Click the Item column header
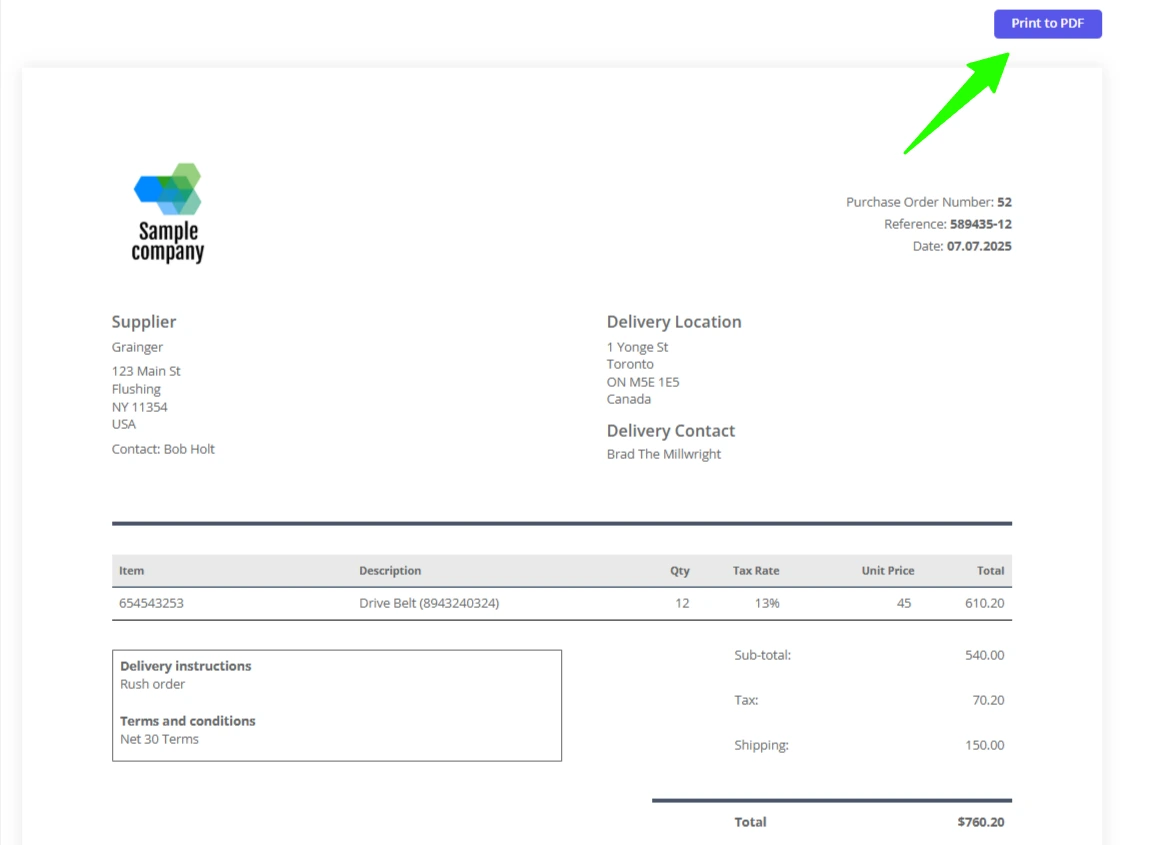 pyautogui.click(x=132, y=571)
